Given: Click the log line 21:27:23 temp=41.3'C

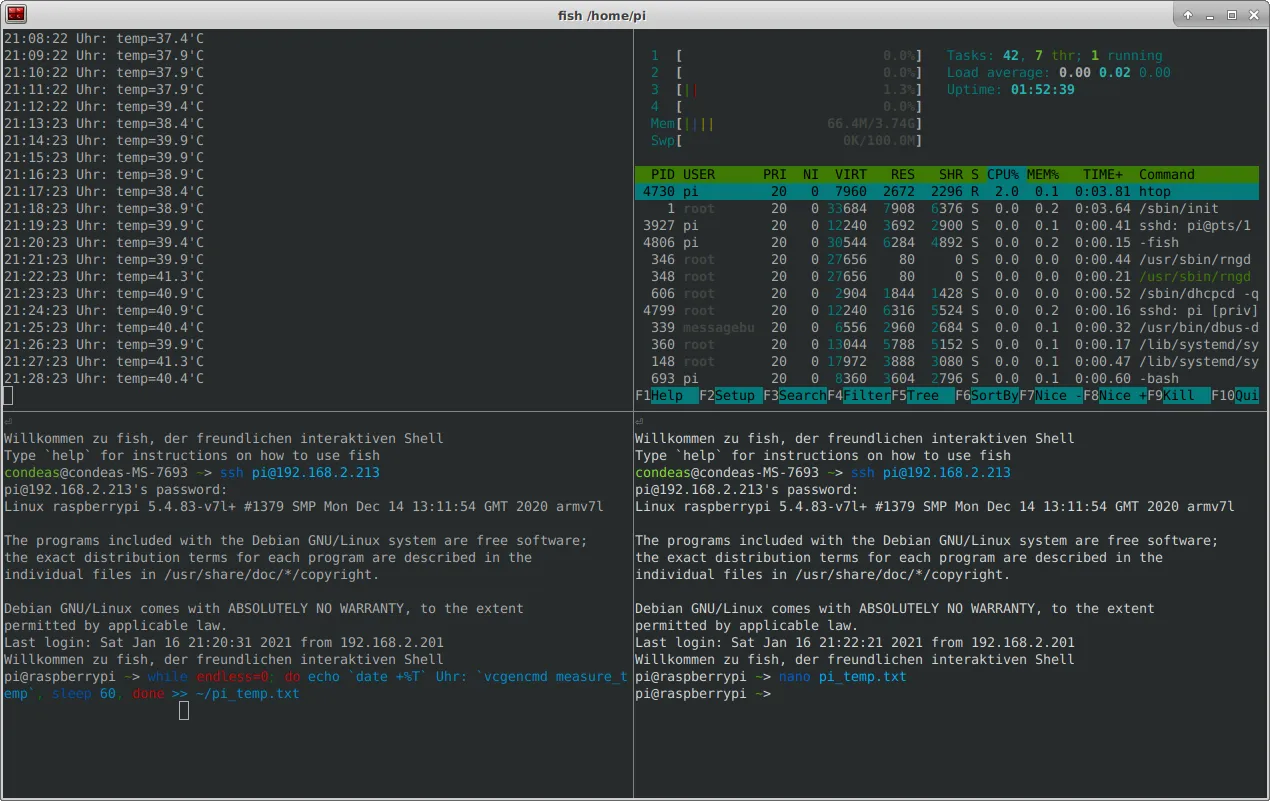Looking at the screenshot, I should pyautogui.click(x=104, y=362).
